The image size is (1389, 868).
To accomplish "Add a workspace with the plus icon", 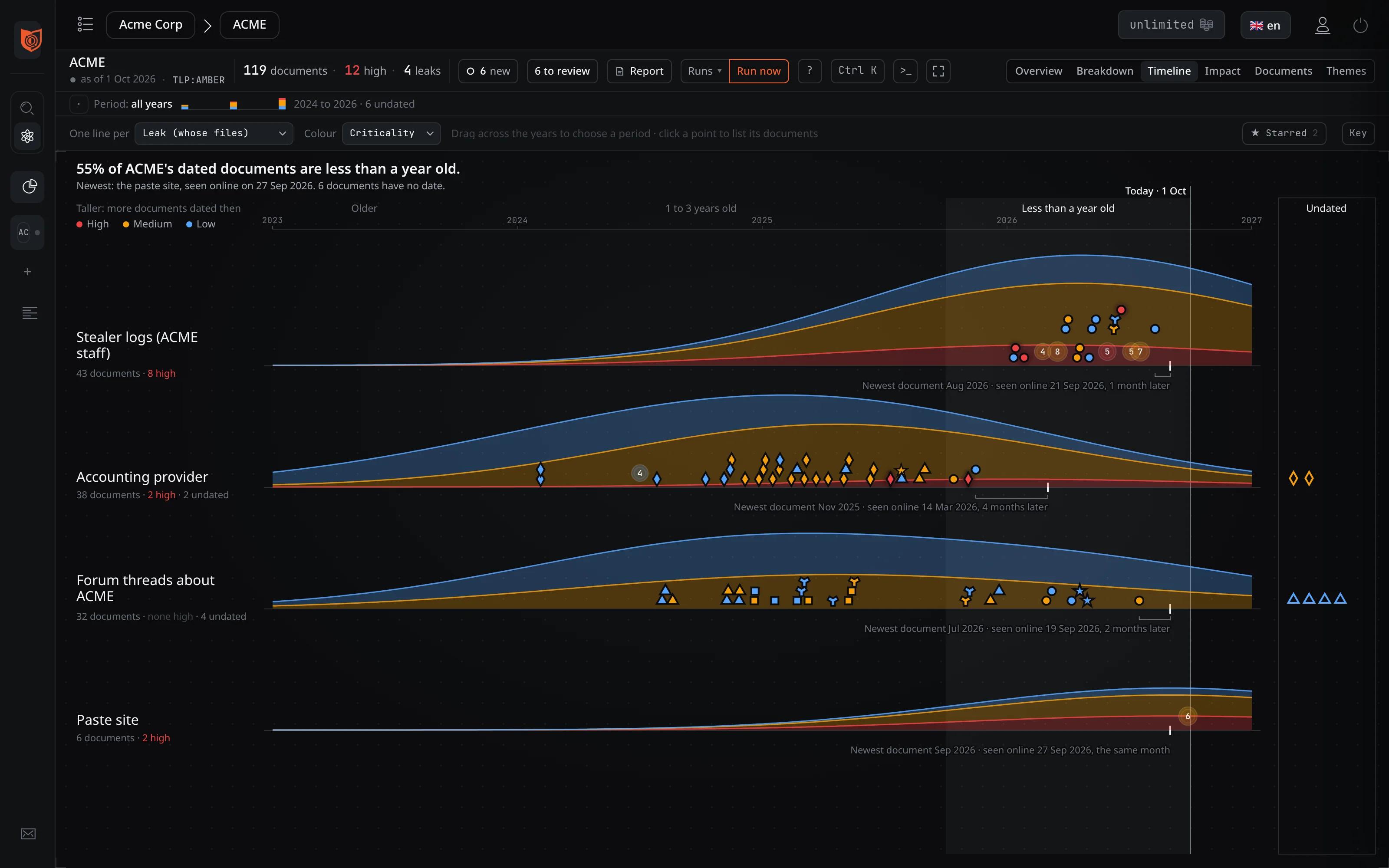I will [x=27, y=272].
